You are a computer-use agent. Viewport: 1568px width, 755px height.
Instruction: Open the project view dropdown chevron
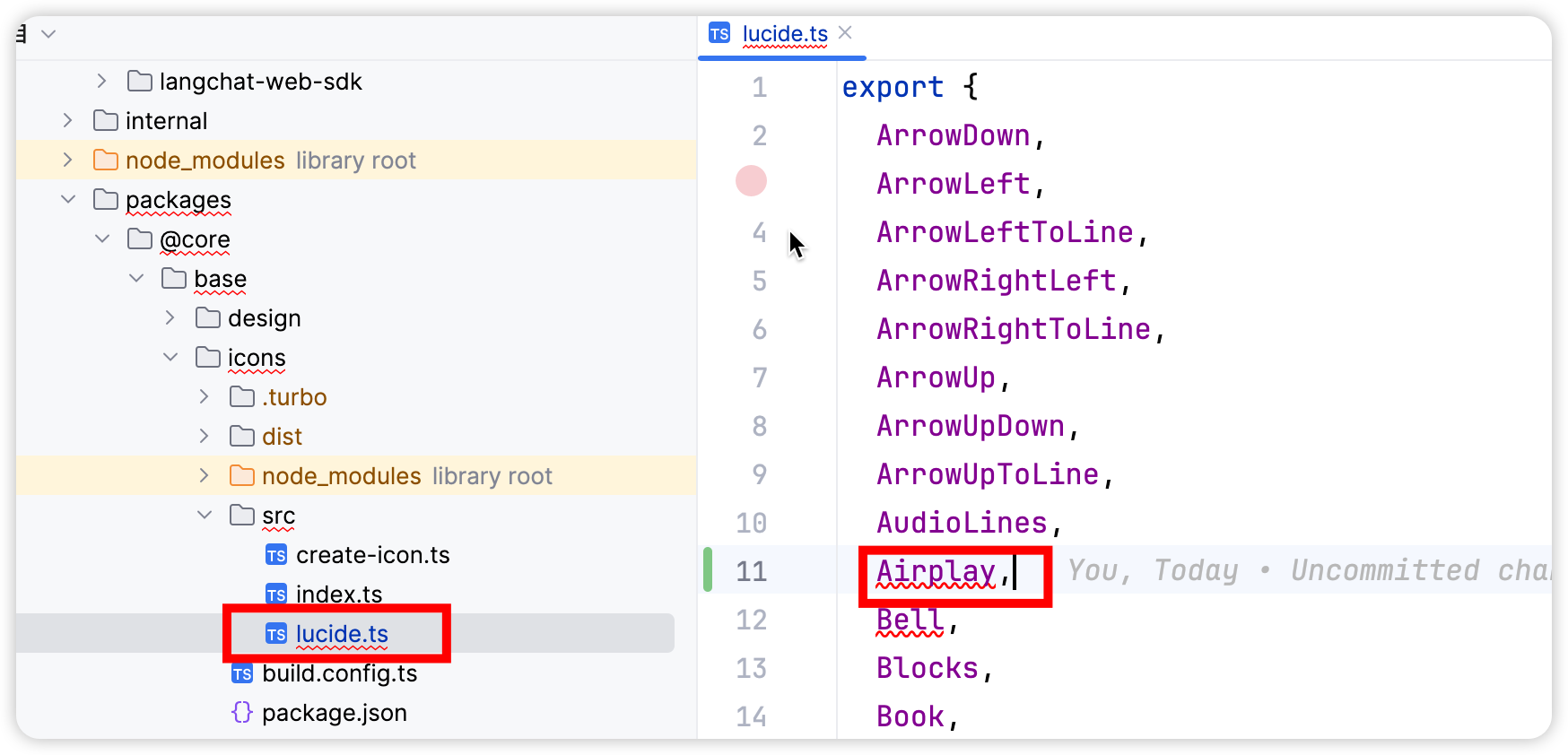(x=49, y=34)
